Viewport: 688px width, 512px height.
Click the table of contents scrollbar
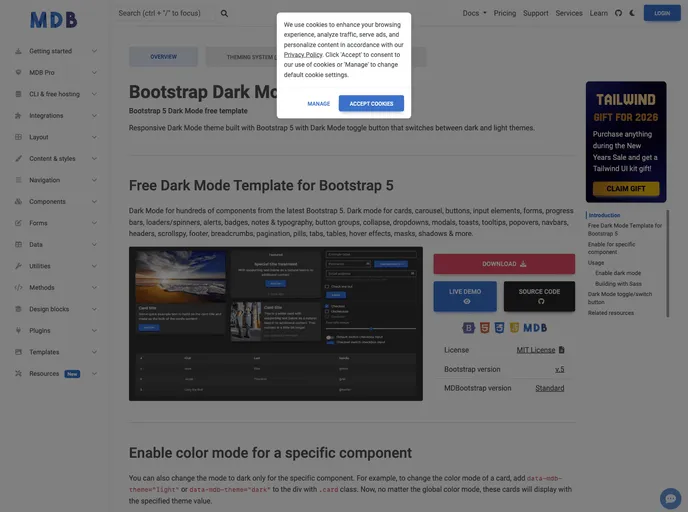pos(668,263)
